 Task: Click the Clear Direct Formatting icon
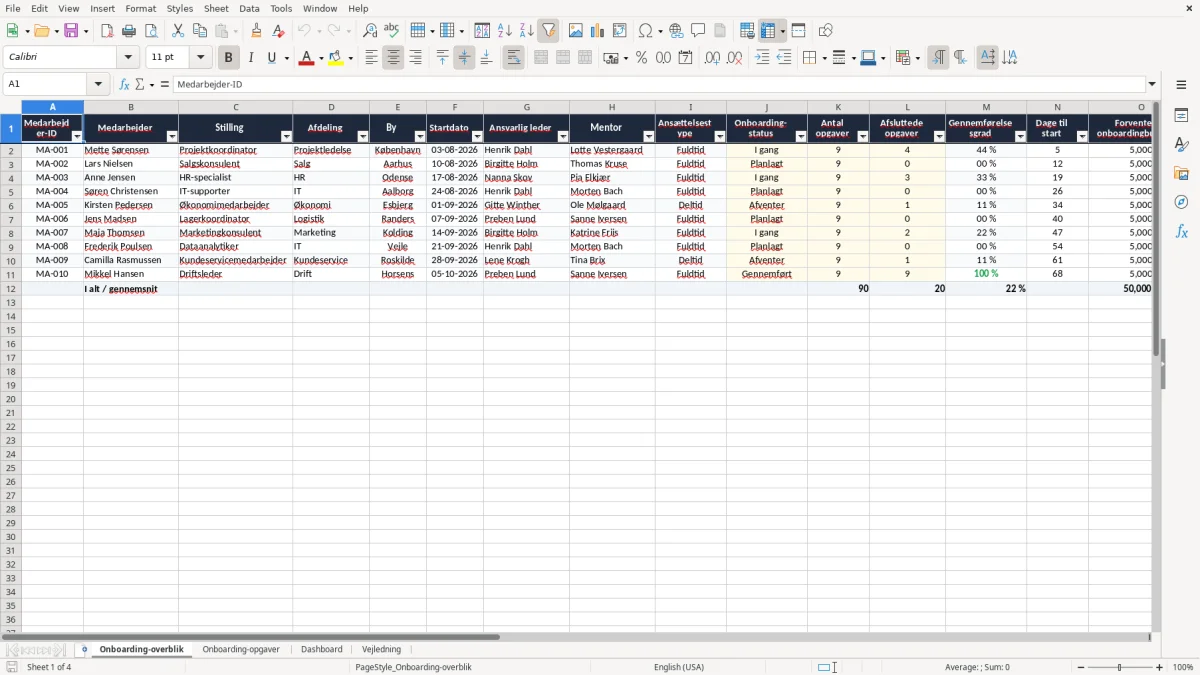[x=278, y=31]
